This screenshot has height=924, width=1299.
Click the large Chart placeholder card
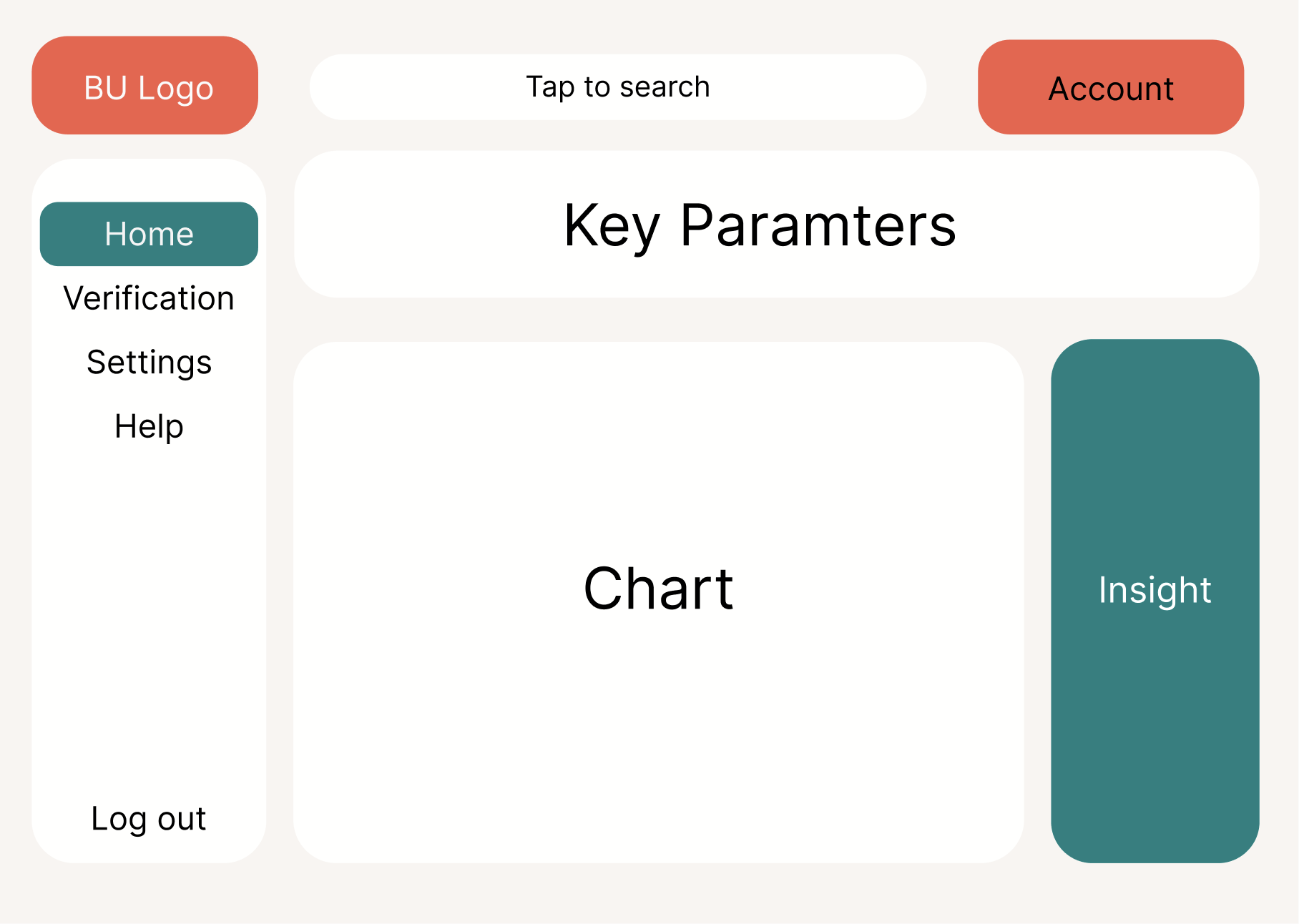coord(659,602)
